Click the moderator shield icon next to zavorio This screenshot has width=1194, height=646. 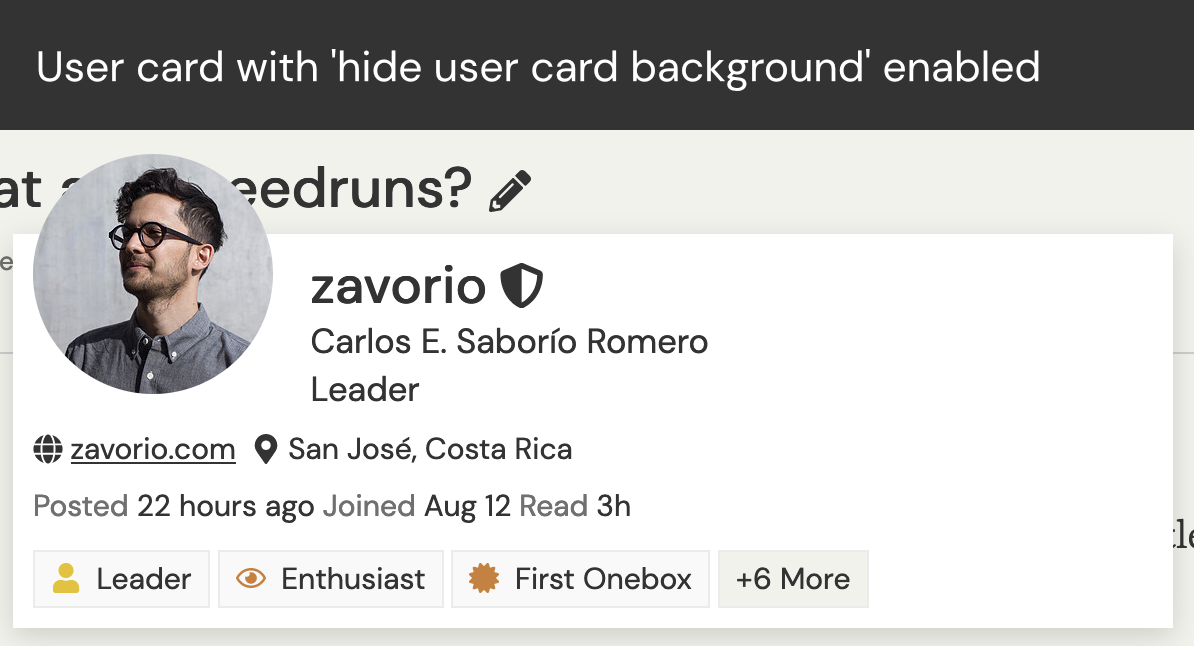tap(521, 286)
